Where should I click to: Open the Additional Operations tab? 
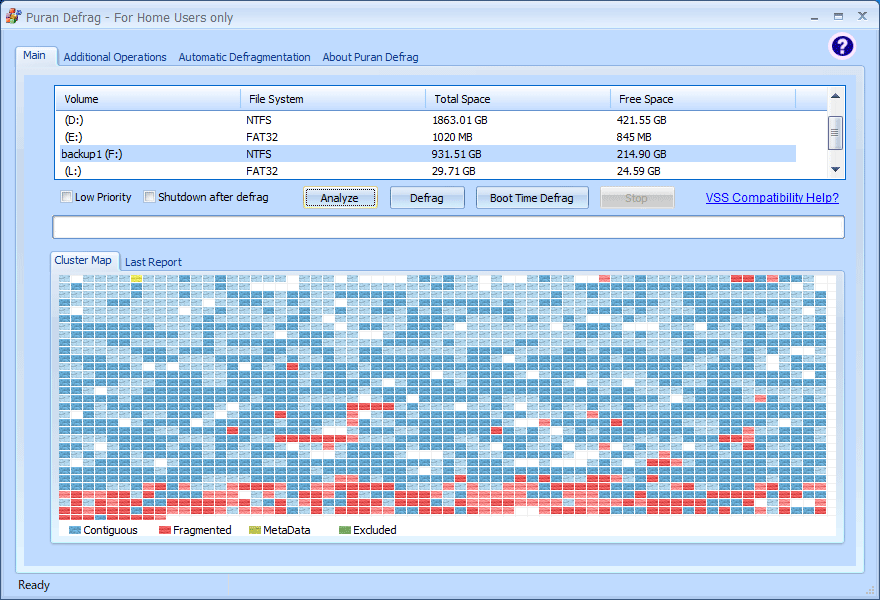(115, 57)
